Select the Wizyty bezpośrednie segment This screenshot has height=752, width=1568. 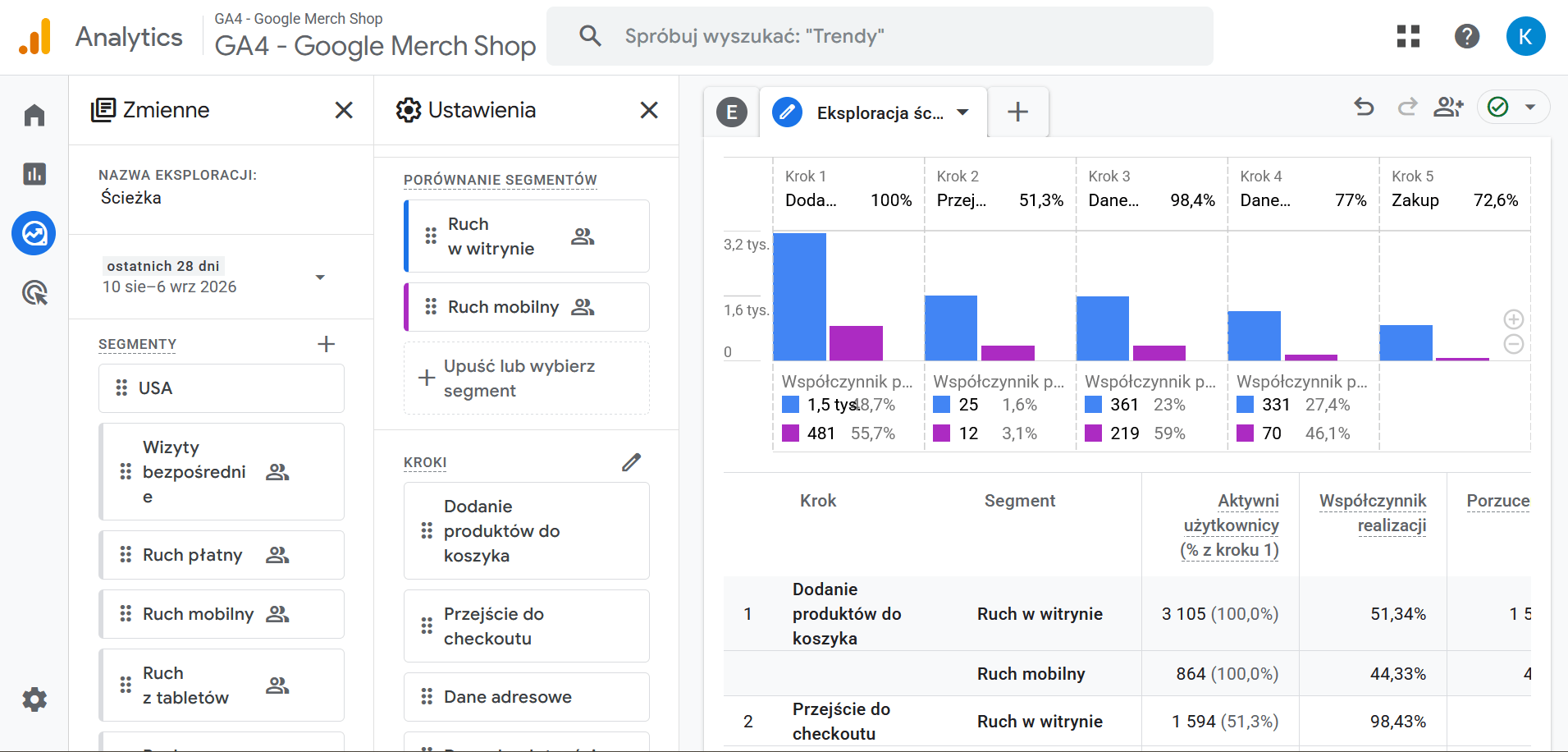[222, 472]
